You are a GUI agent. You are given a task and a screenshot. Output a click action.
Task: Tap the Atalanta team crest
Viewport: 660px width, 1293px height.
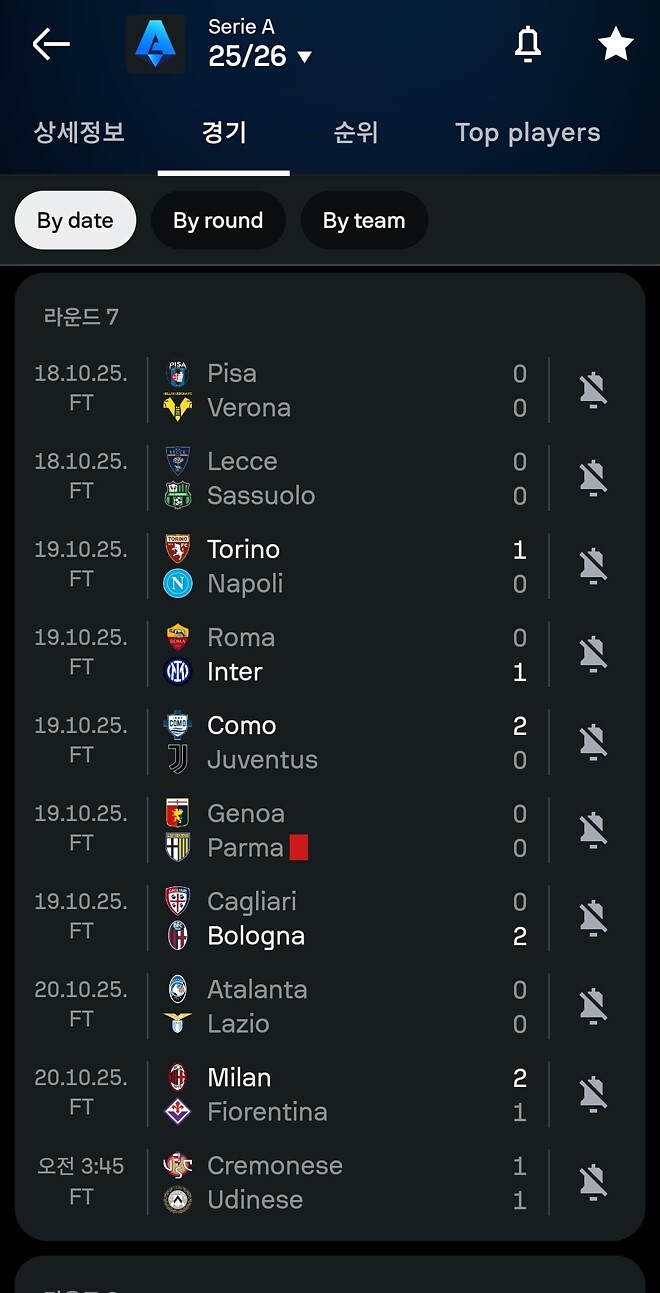(177, 990)
